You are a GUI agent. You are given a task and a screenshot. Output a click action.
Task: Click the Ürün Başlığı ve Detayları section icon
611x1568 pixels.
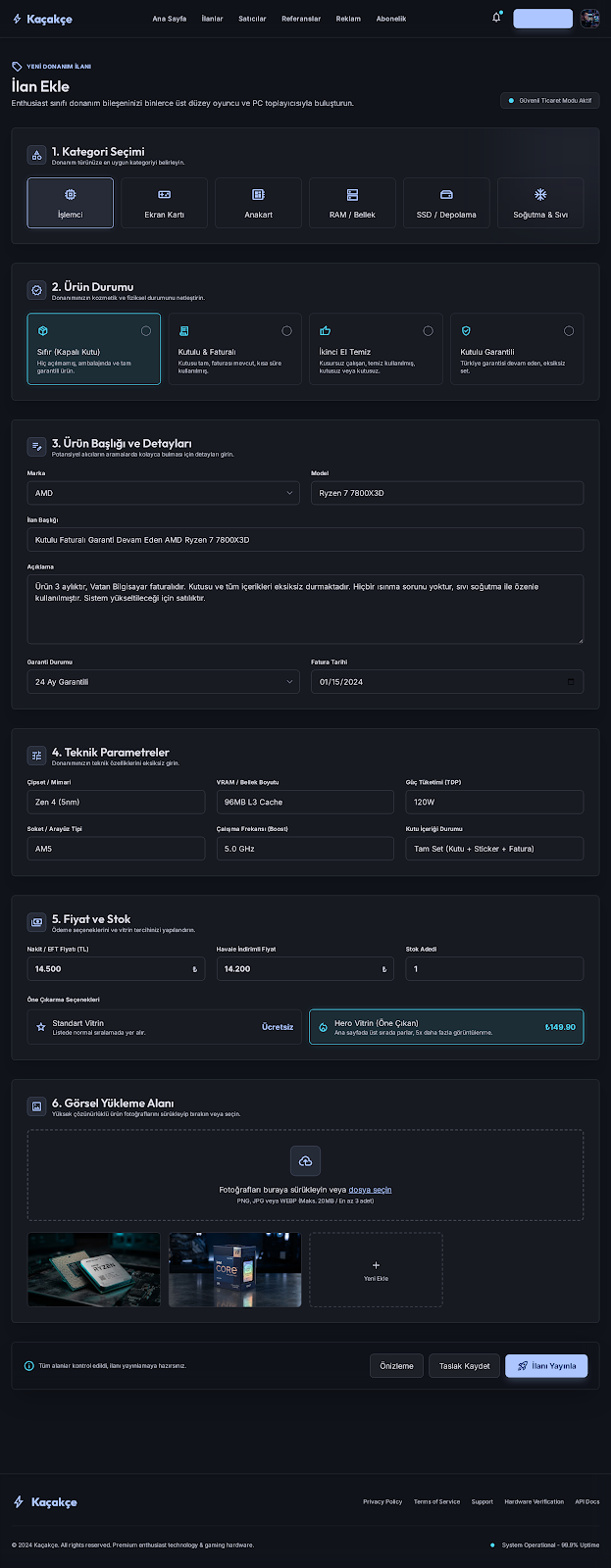coord(36,447)
